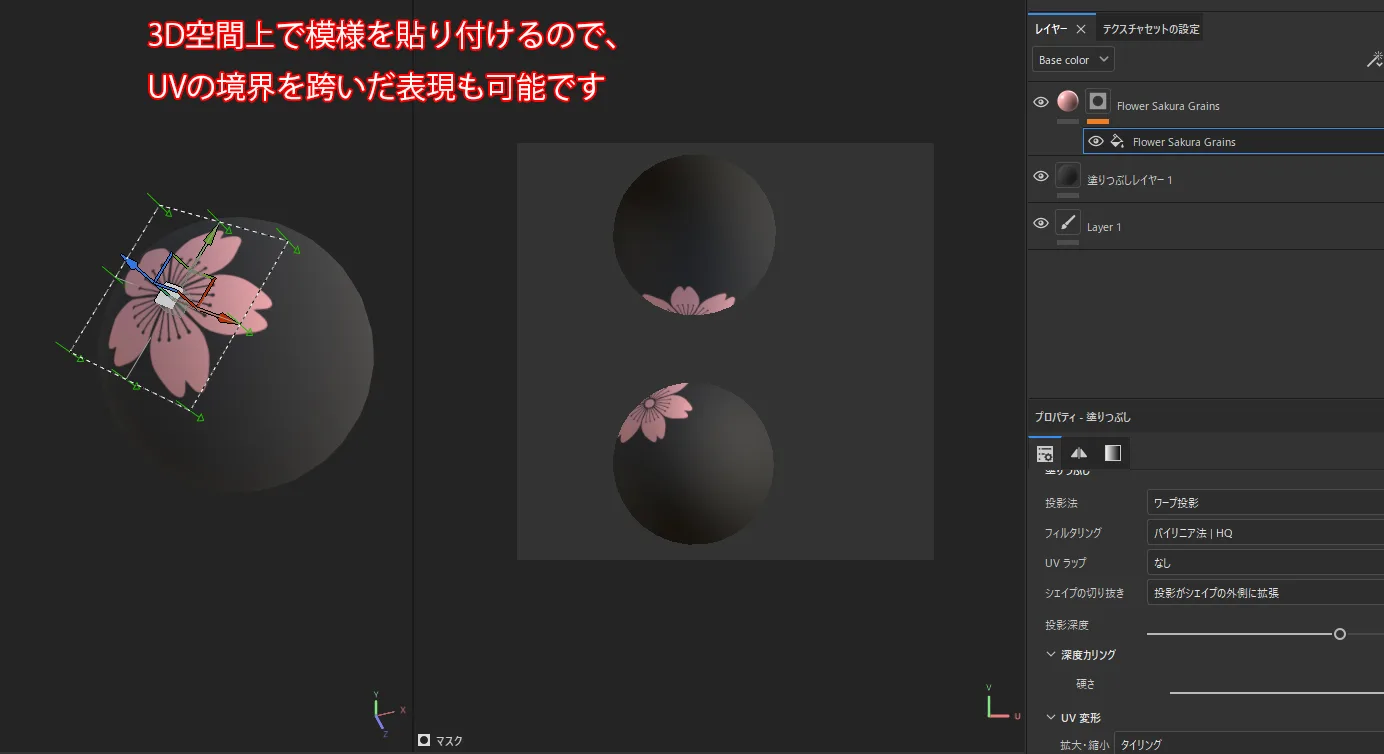
Task: Hide Layer 1 with its eye icon
Action: pos(1041,223)
